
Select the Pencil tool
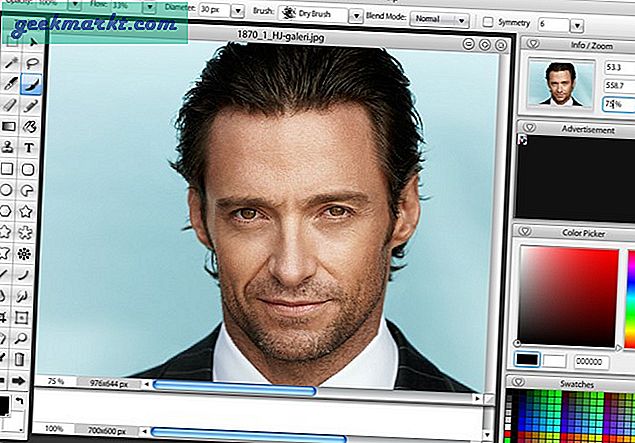[x=30, y=106]
